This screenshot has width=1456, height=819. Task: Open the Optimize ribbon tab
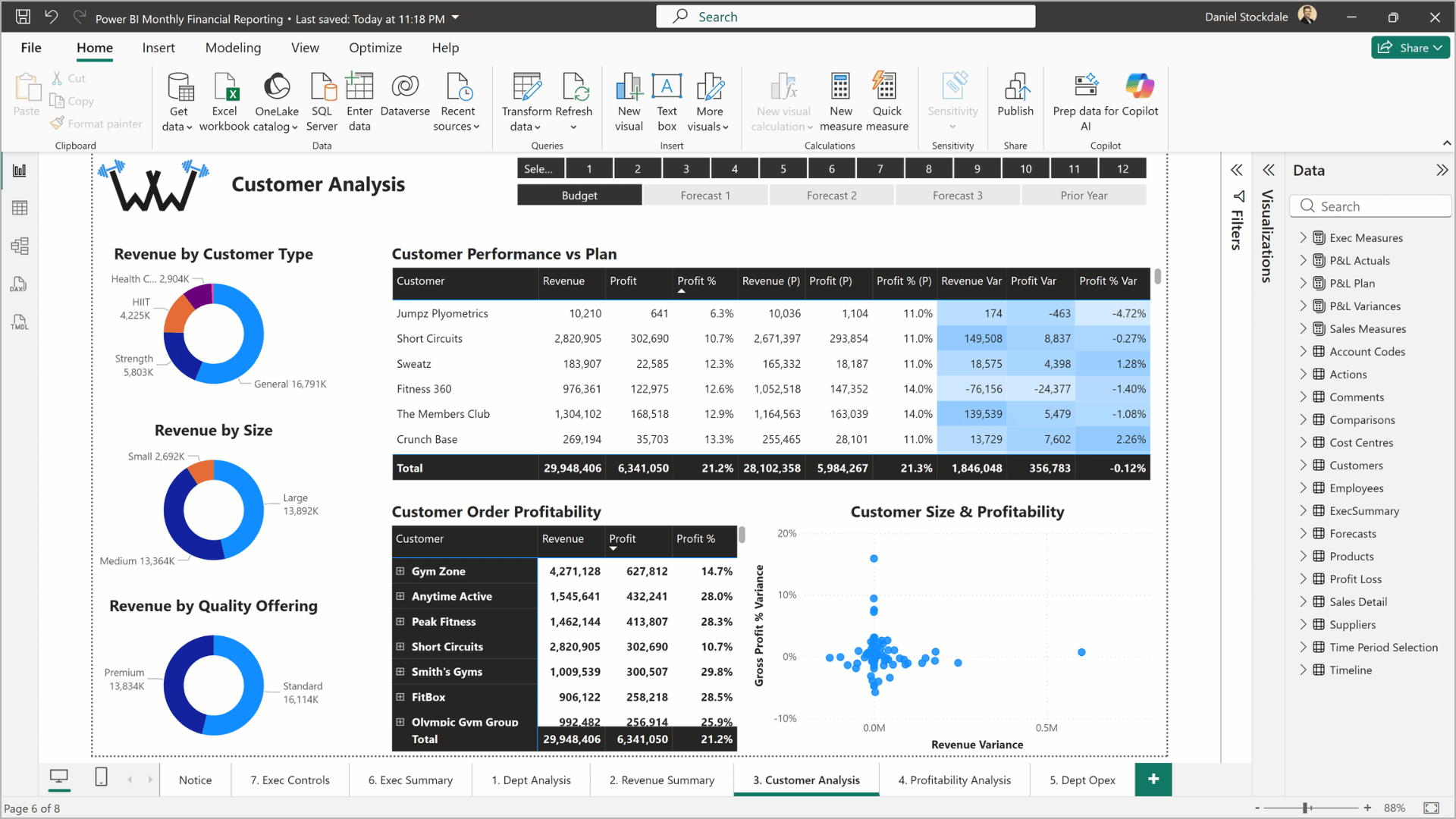point(375,48)
